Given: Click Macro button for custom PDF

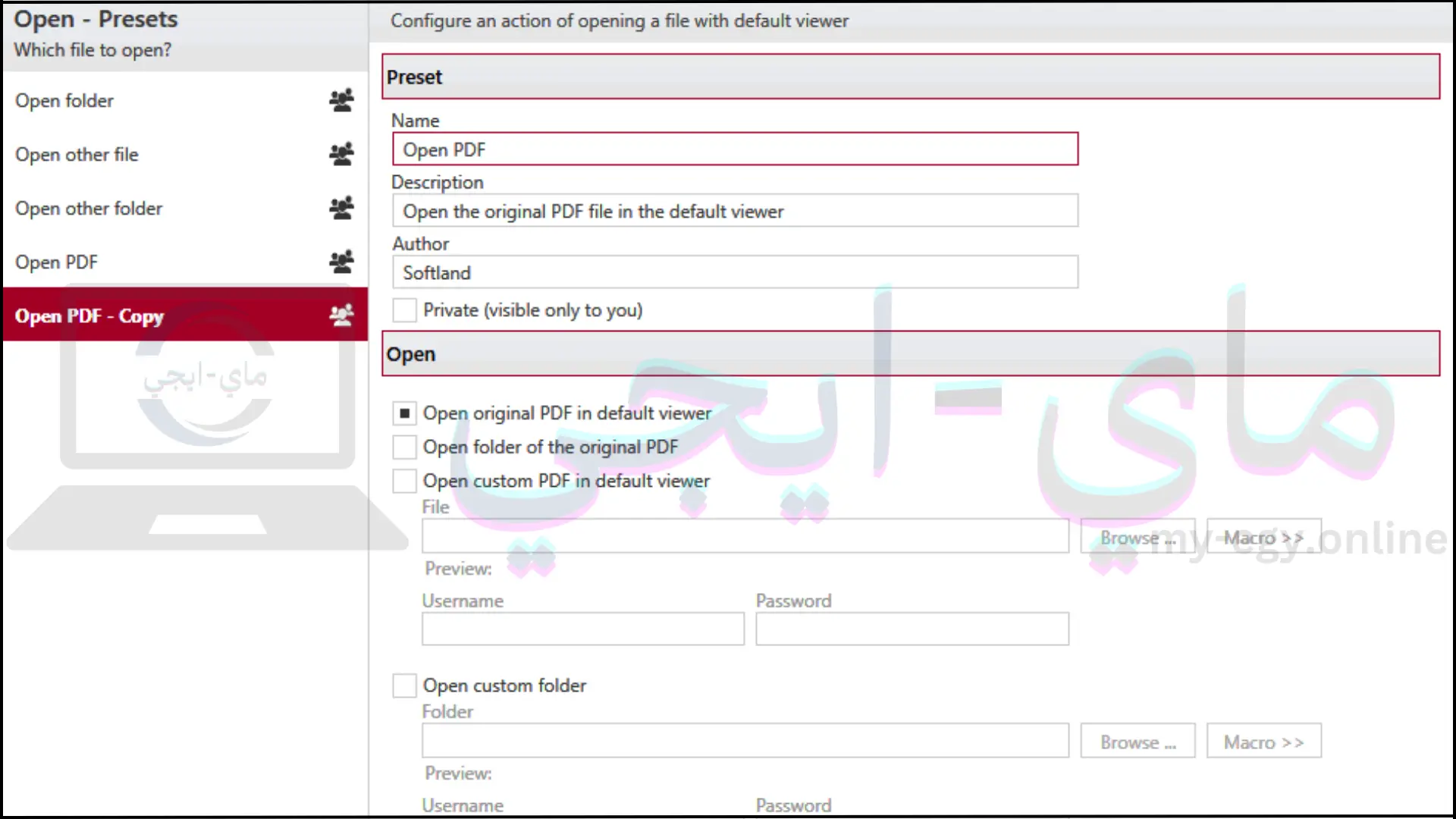Looking at the screenshot, I should pyautogui.click(x=1263, y=537).
